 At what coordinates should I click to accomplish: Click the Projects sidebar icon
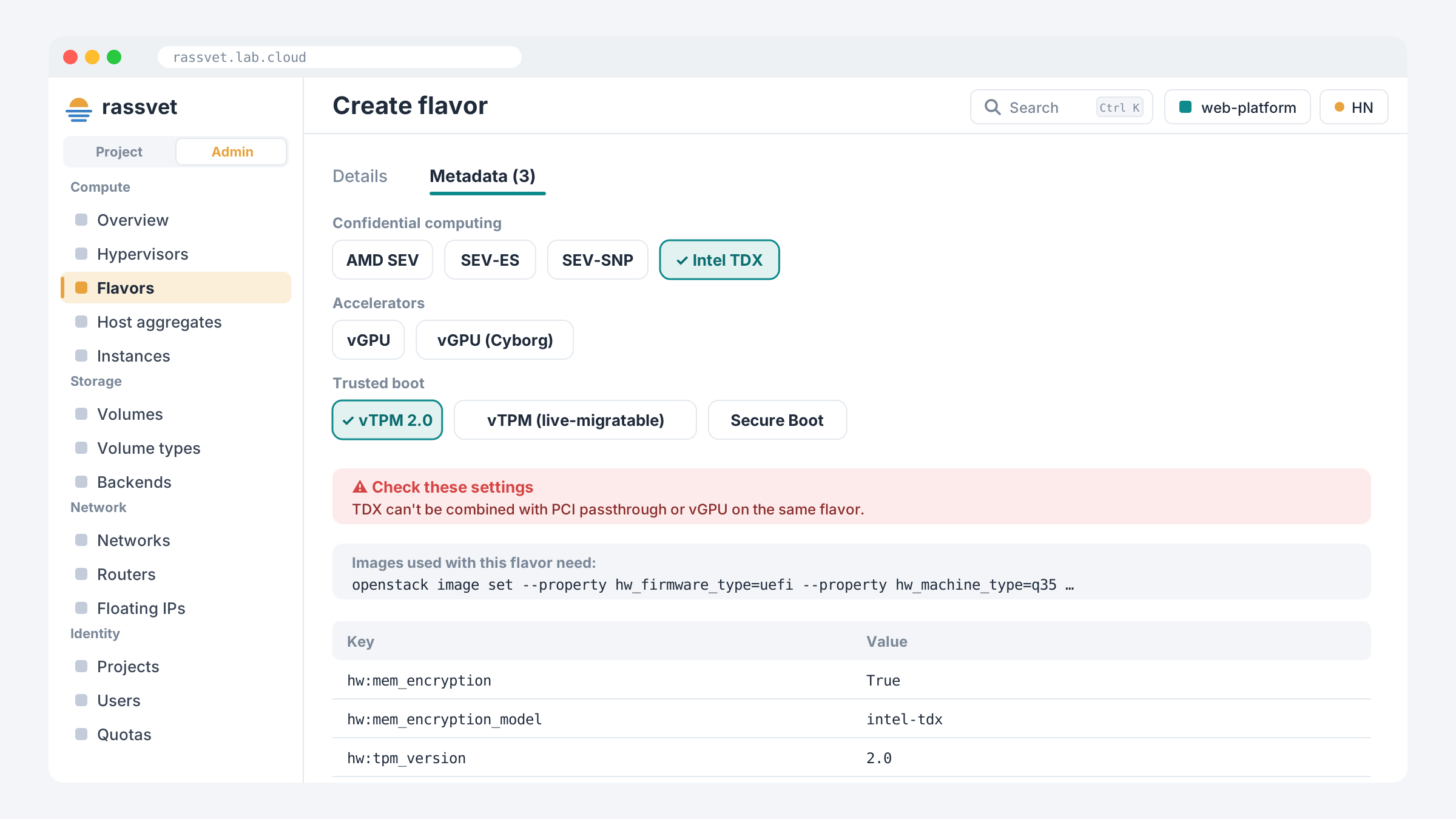[x=81, y=666]
